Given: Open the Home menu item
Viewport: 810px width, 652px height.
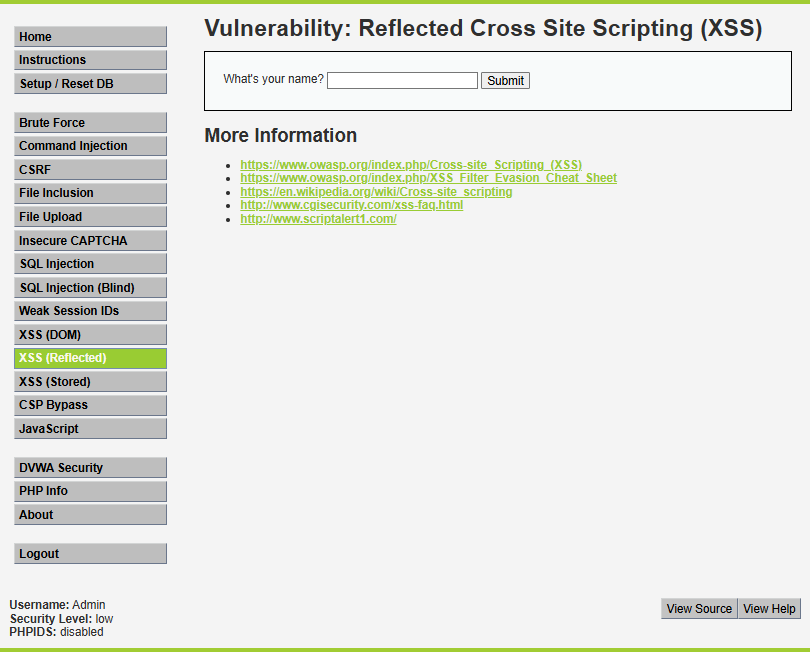Looking at the screenshot, I should (x=90, y=37).
